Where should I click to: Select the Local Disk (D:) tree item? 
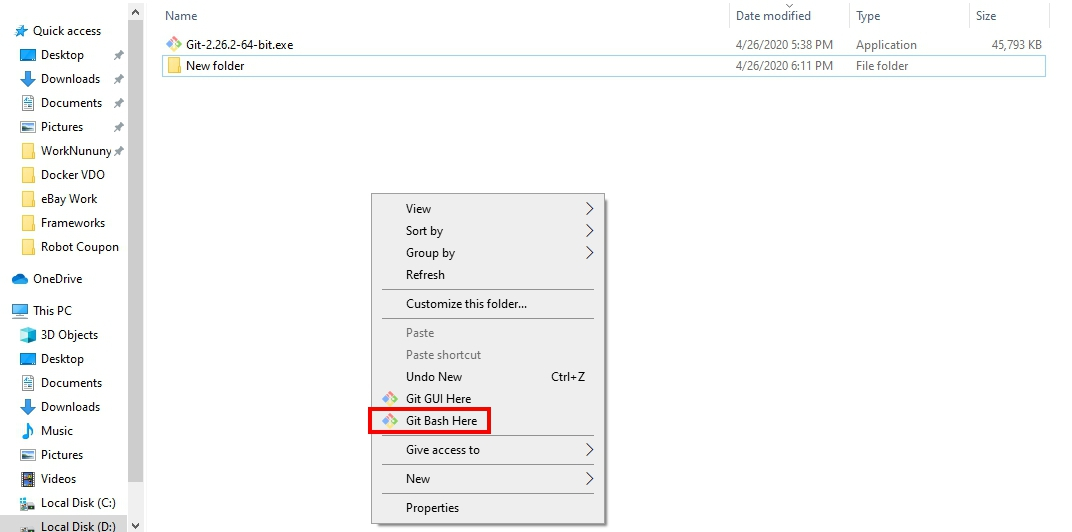click(64, 526)
